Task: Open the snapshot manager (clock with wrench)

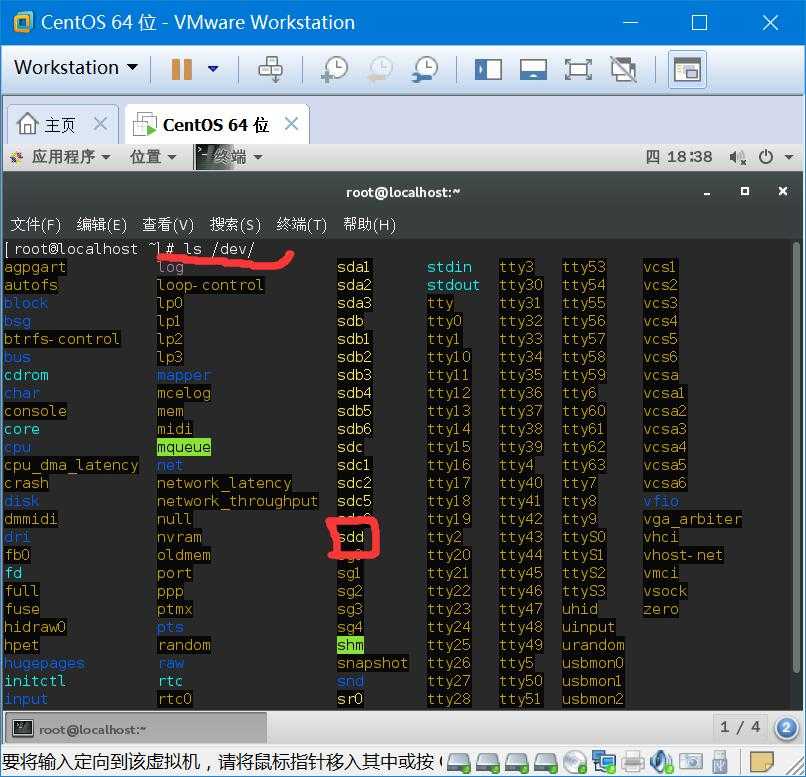Action: 425,69
